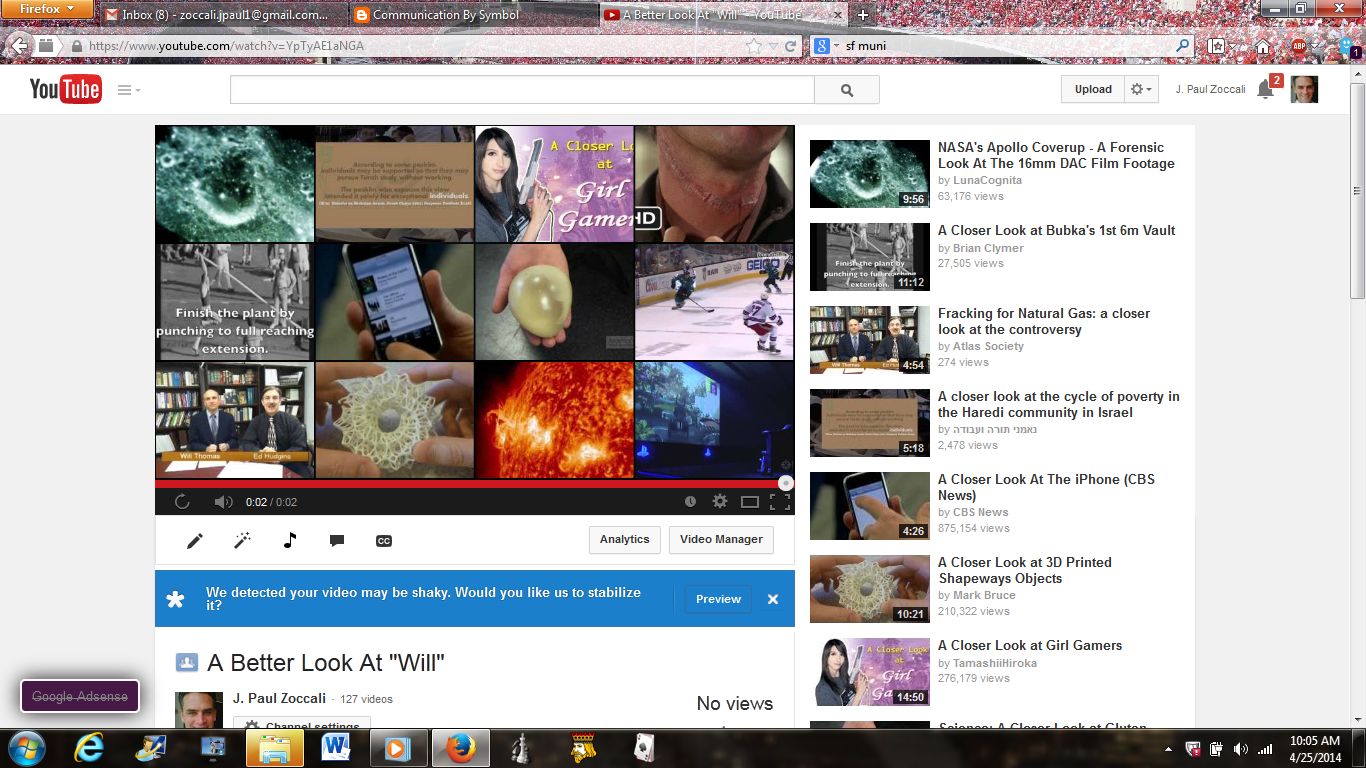
Task: Click the Video Manager button
Action: [x=721, y=539]
